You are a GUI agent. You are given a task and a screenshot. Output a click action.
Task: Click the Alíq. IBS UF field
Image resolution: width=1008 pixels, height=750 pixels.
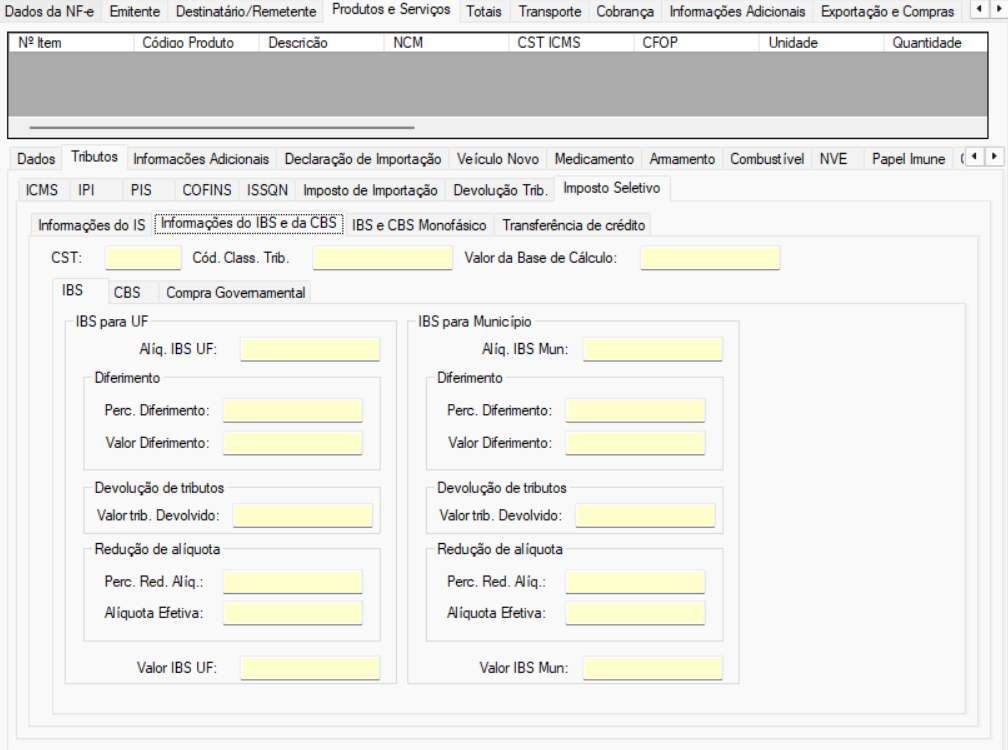pyautogui.click(x=310, y=349)
